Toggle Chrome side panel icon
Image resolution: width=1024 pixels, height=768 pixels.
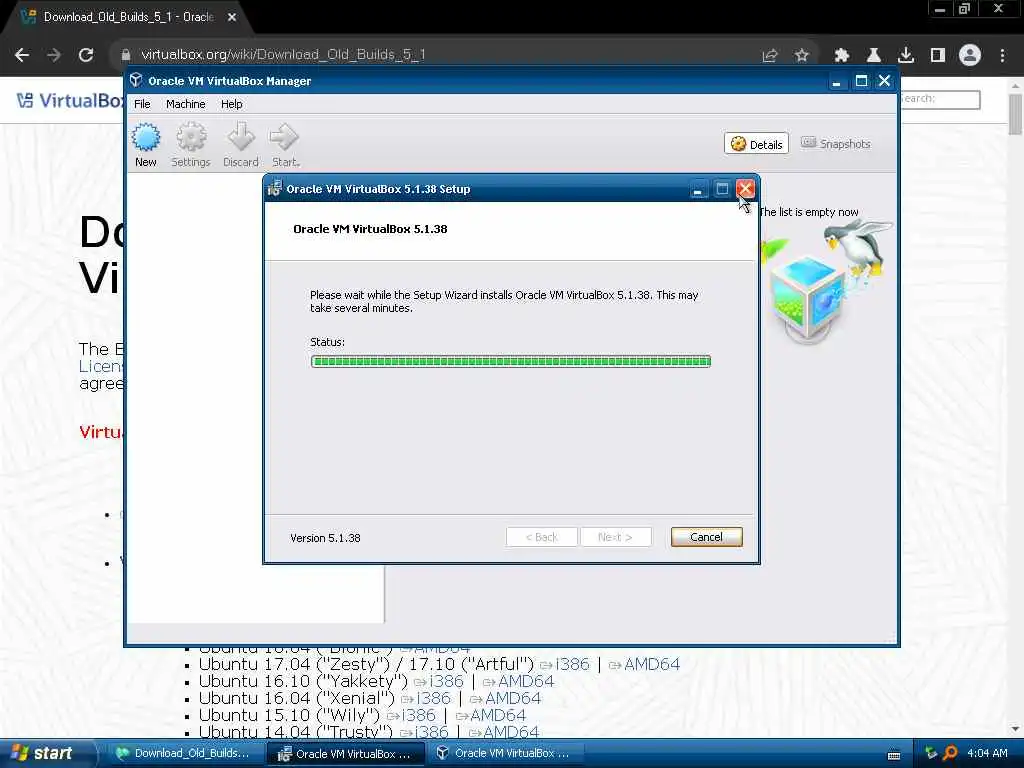point(938,56)
